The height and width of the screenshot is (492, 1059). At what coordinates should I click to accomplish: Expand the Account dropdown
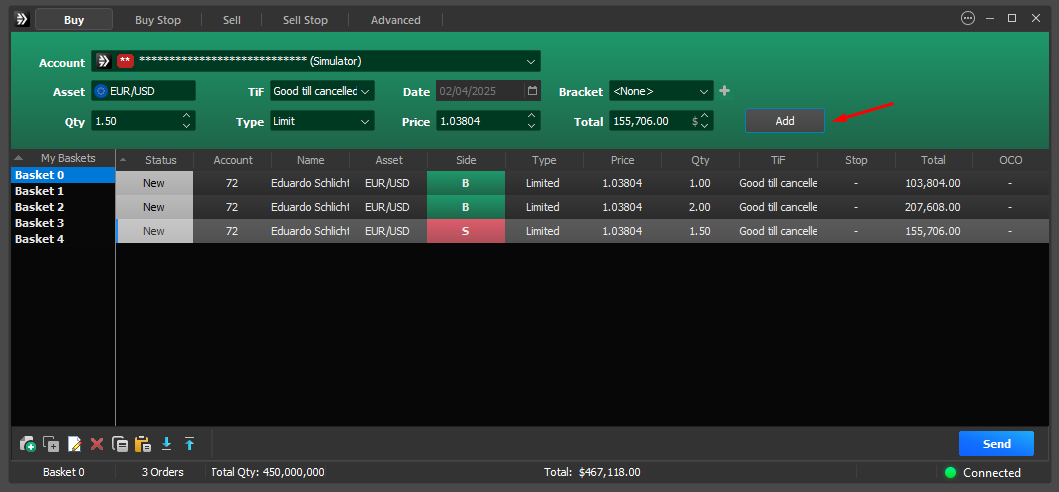click(x=531, y=61)
